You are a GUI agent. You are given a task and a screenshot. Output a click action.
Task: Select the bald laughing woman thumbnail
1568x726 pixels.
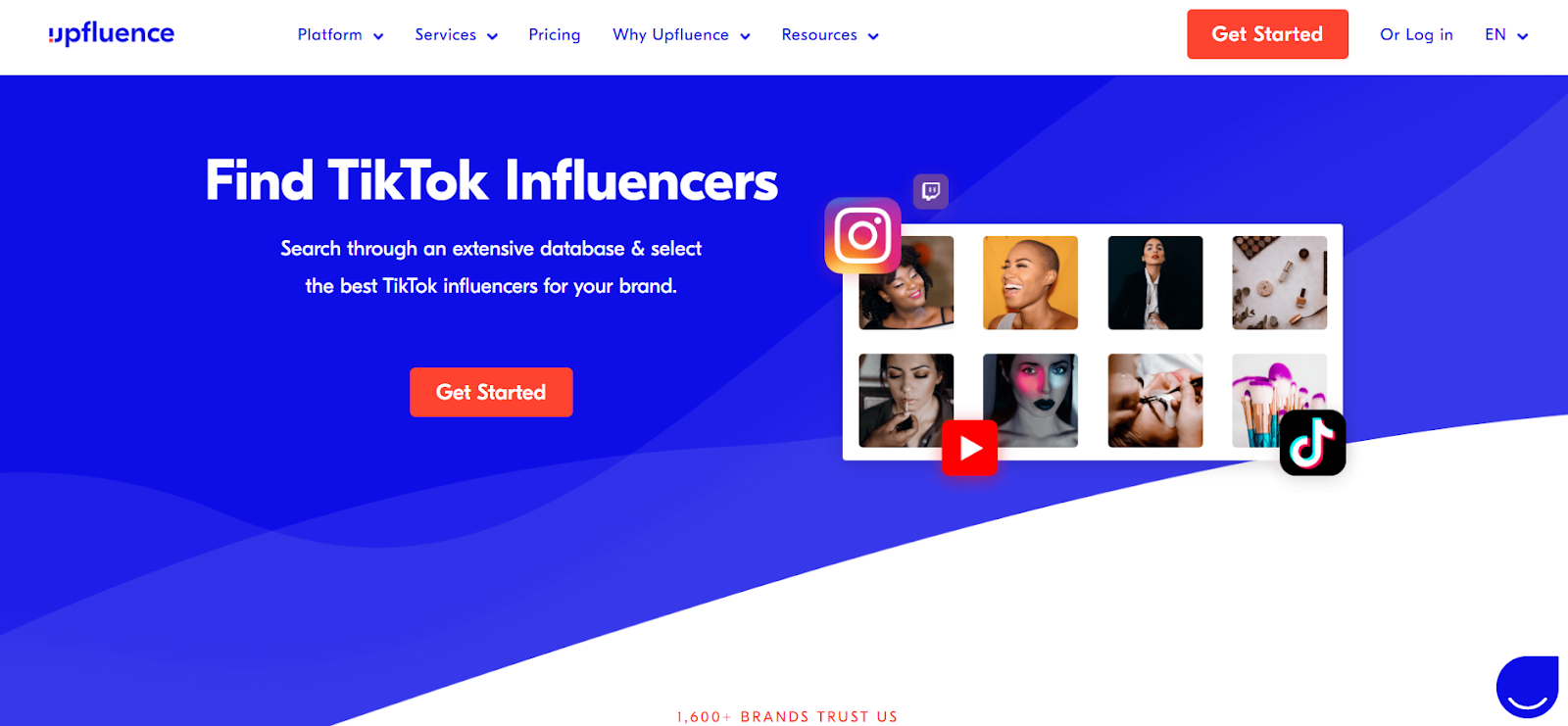pyautogui.click(x=1030, y=282)
